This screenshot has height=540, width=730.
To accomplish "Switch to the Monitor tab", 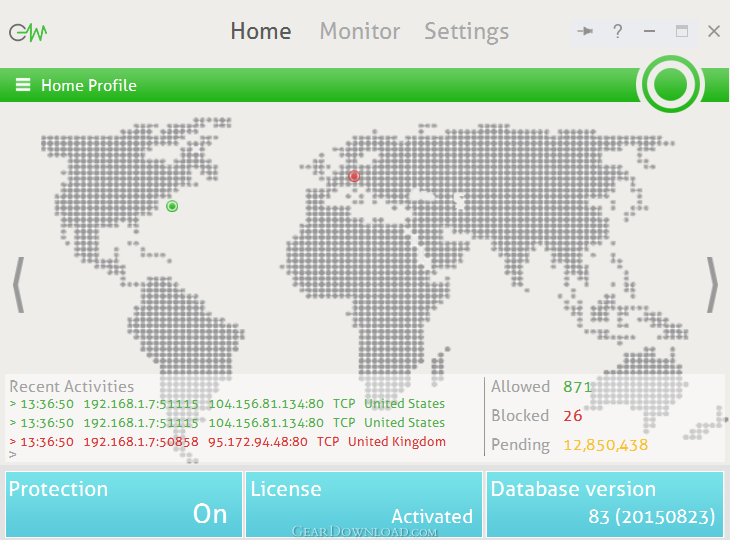I will (x=358, y=32).
